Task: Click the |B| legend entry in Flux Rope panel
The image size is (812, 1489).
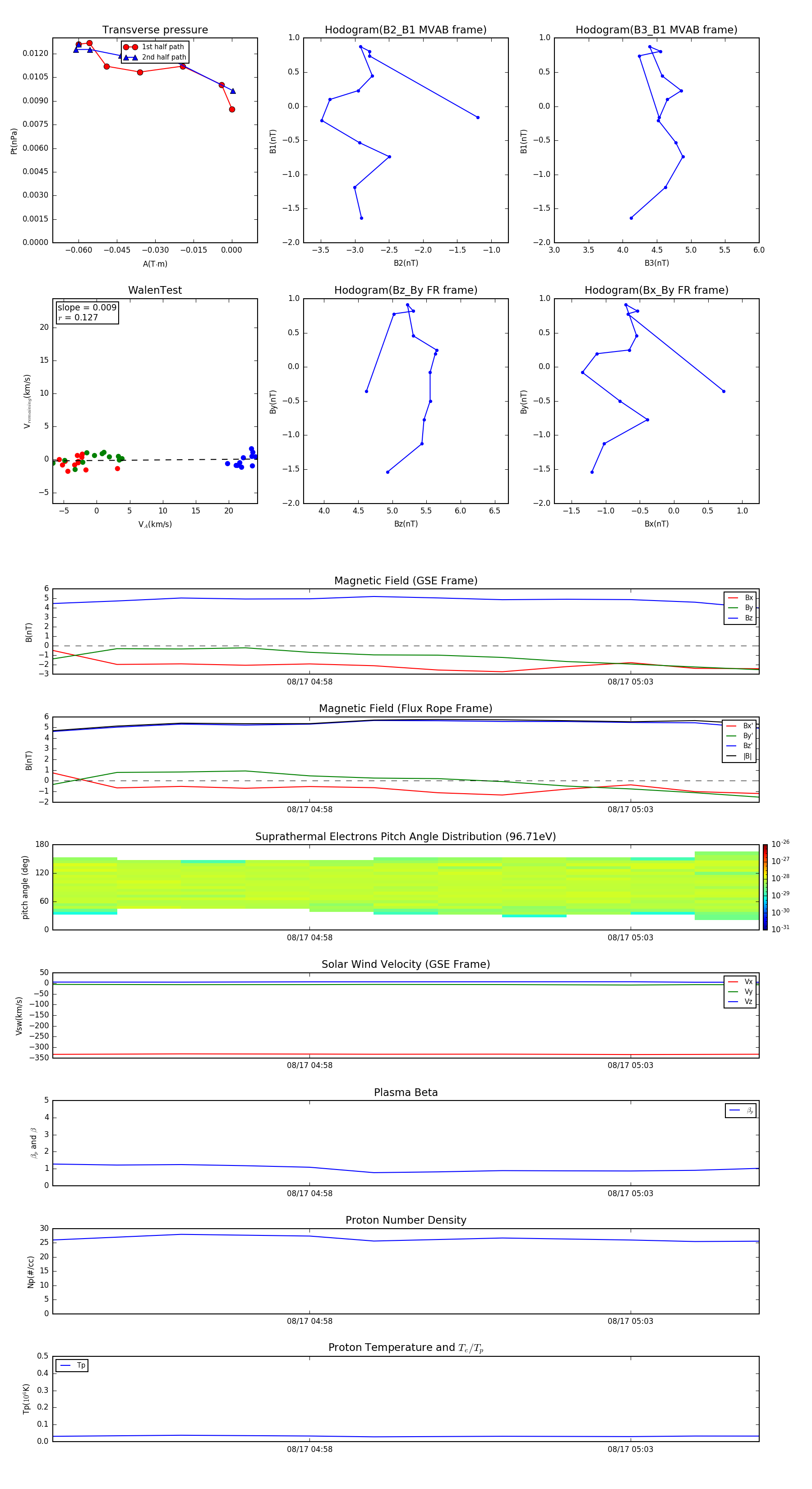Action: [739, 756]
